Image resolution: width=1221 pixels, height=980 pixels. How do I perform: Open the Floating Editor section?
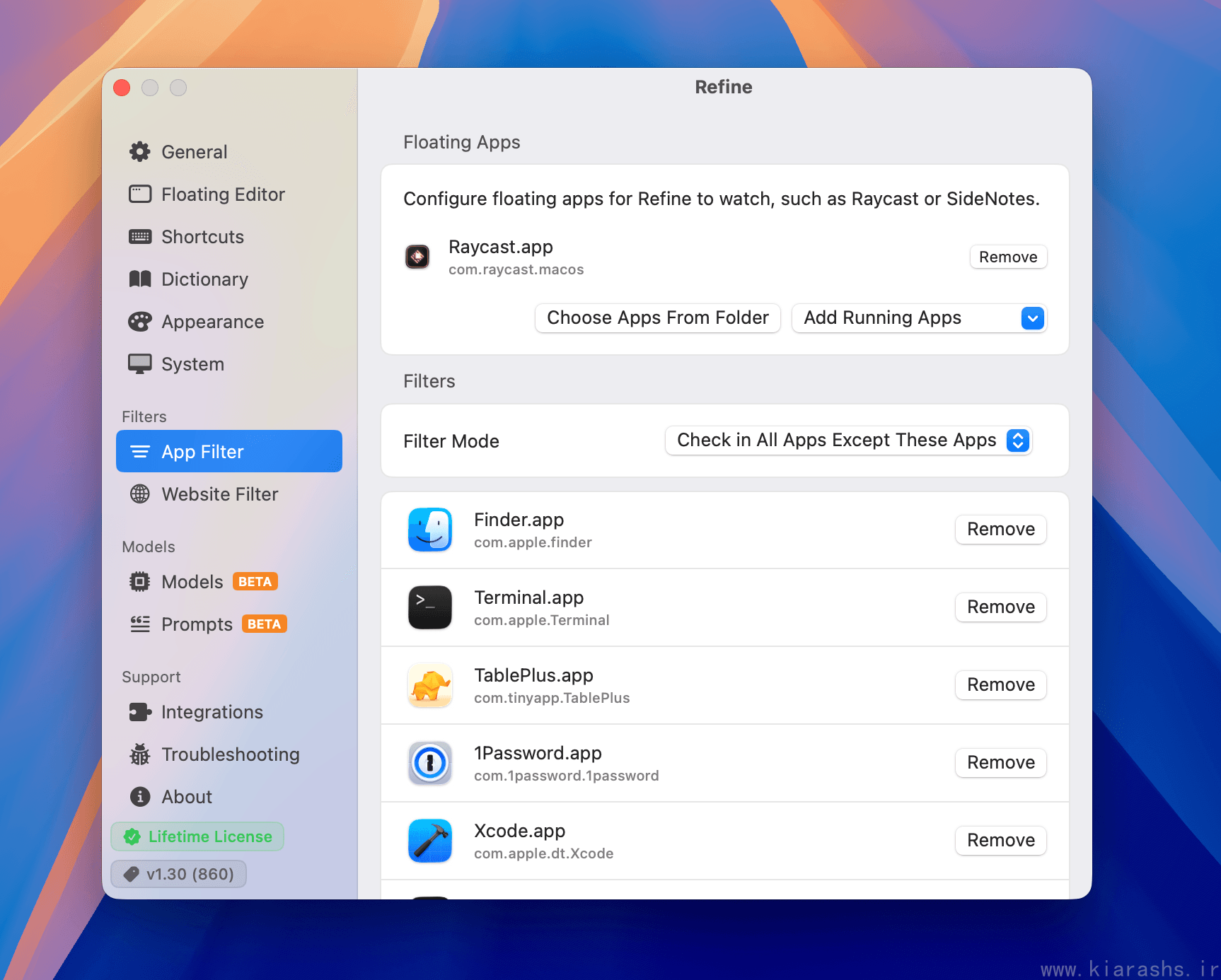click(x=229, y=194)
